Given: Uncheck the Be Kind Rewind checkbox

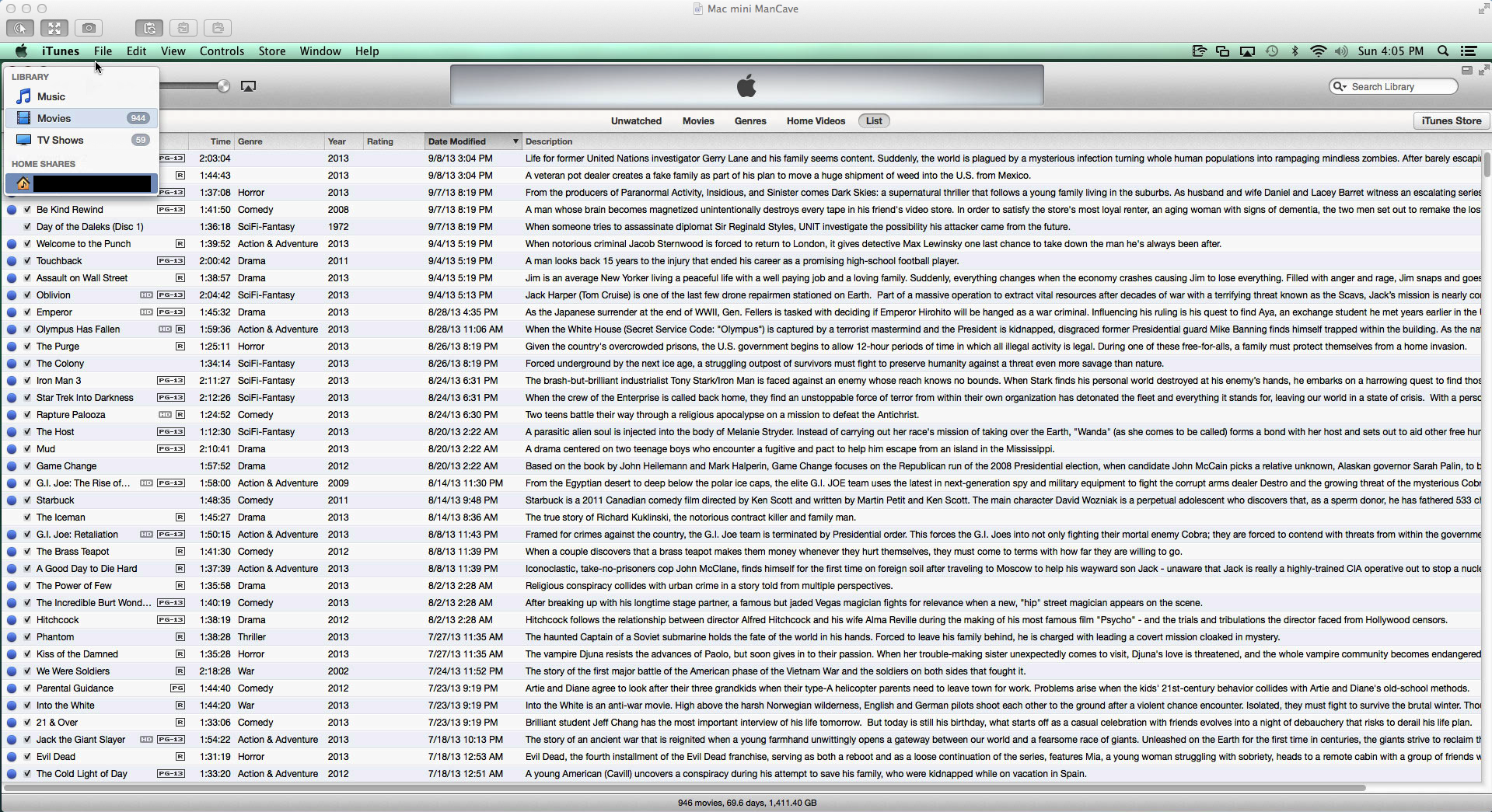Looking at the screenshot, I should coord(27,210).
